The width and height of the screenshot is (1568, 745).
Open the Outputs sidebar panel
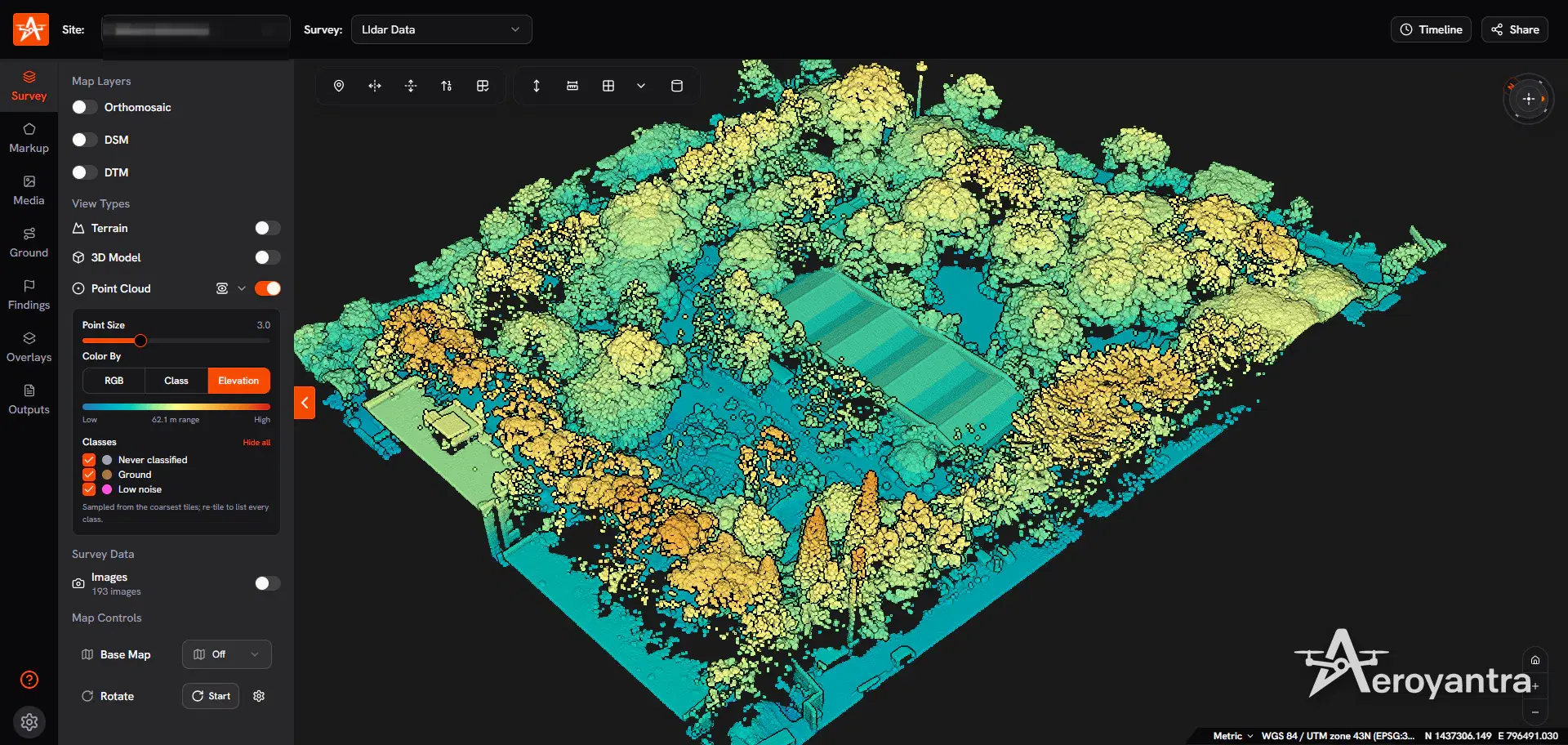[29, 399]
